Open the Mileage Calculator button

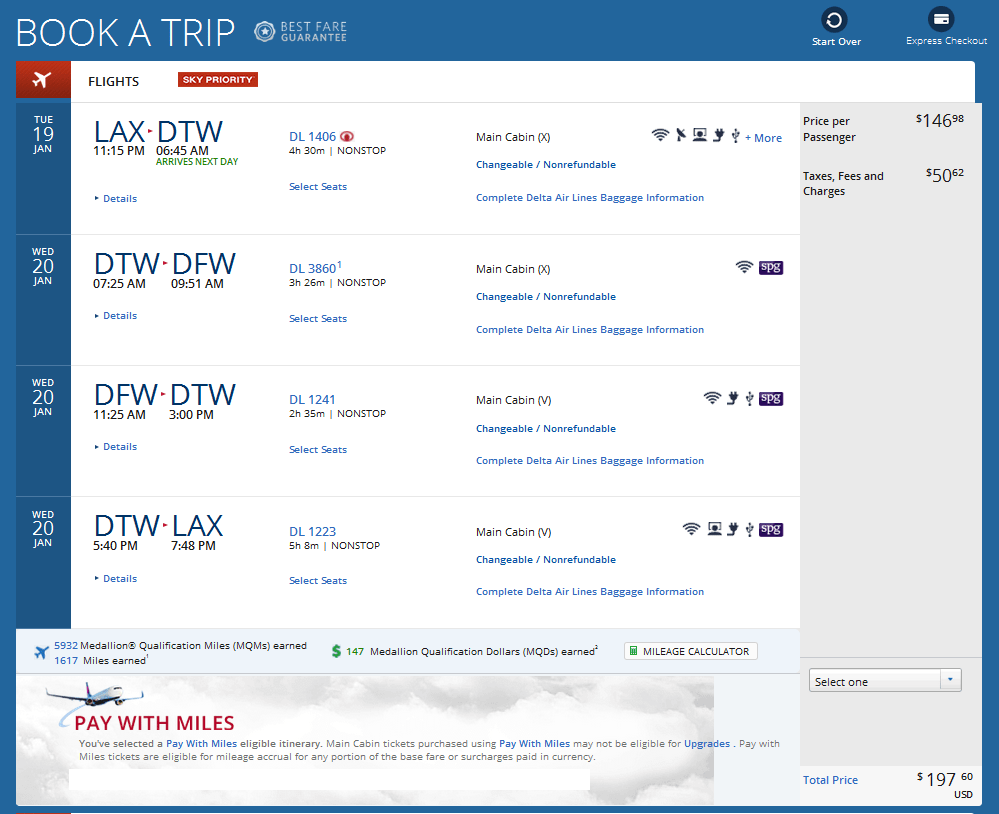tap(691, 651)
